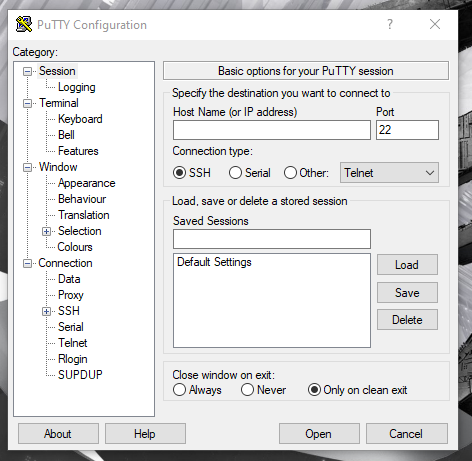Viewport: 472px width, 461px height.
Task: Select SSH connection type radio button
Action: pos(179,173)
